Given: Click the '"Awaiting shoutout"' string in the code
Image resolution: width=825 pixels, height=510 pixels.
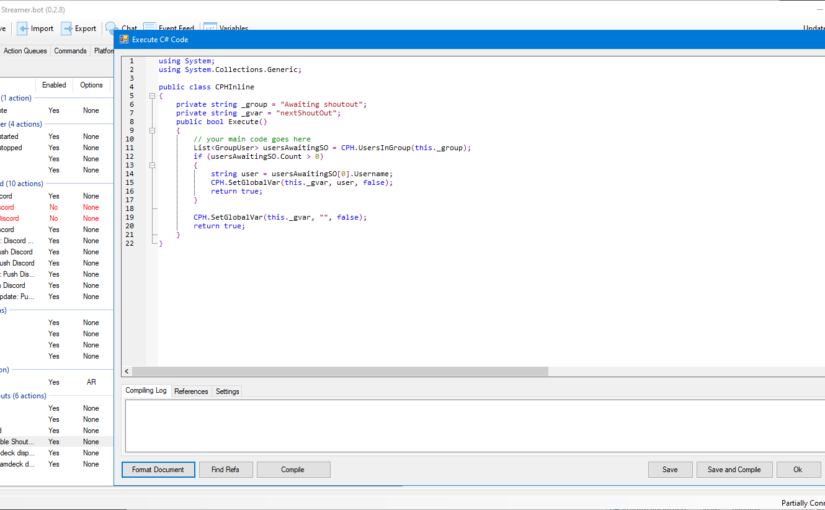Looking at the screenshot, I should tap(322, 104).
